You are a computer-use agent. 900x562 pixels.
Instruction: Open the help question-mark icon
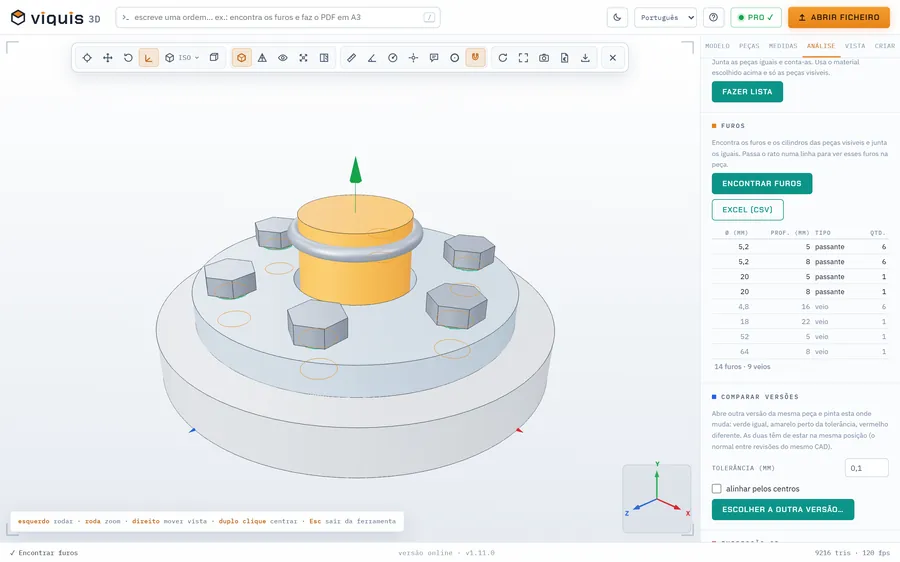tap(713, 17)
